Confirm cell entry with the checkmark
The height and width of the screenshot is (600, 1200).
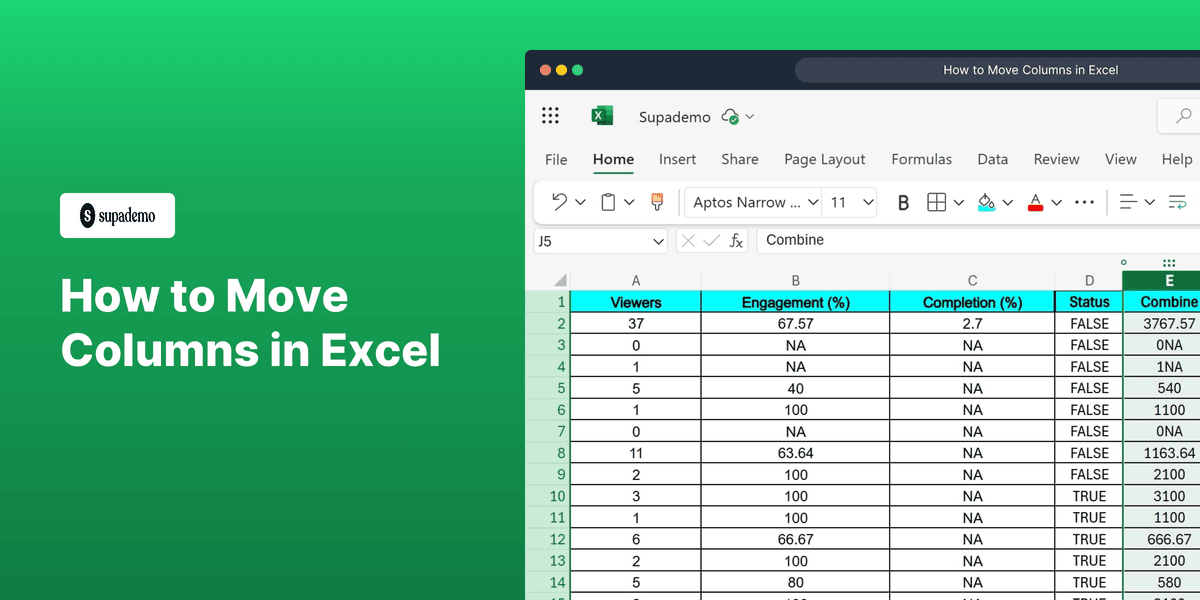click(711, 240)
